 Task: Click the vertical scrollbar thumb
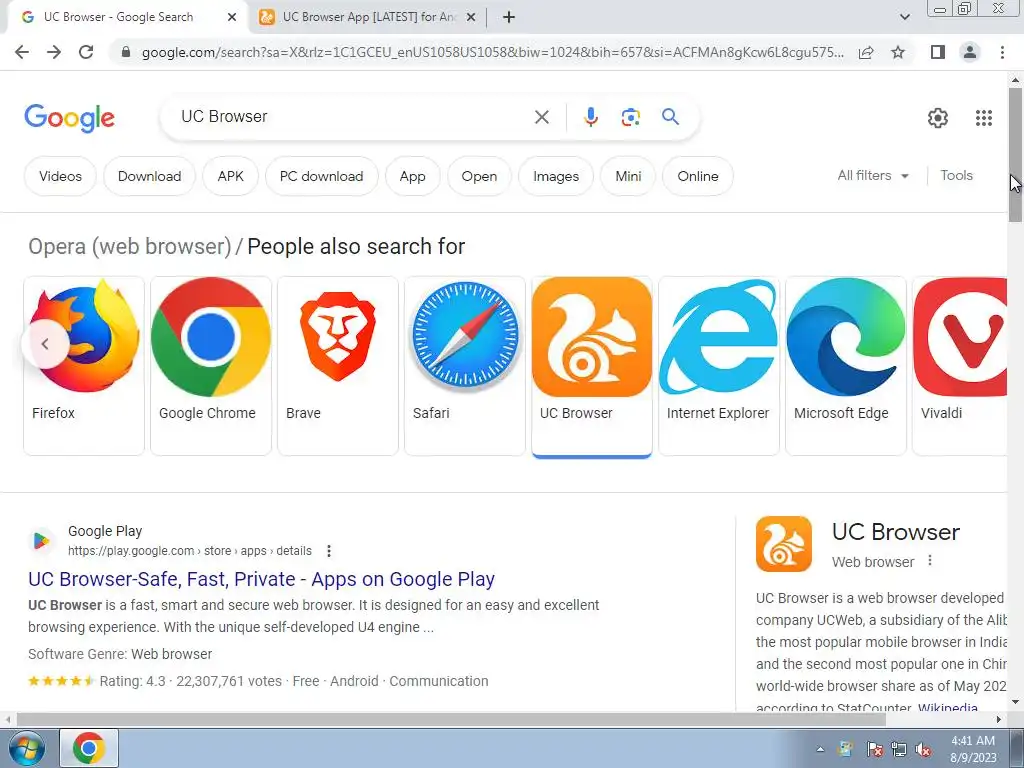click(x=1015, y=155)
